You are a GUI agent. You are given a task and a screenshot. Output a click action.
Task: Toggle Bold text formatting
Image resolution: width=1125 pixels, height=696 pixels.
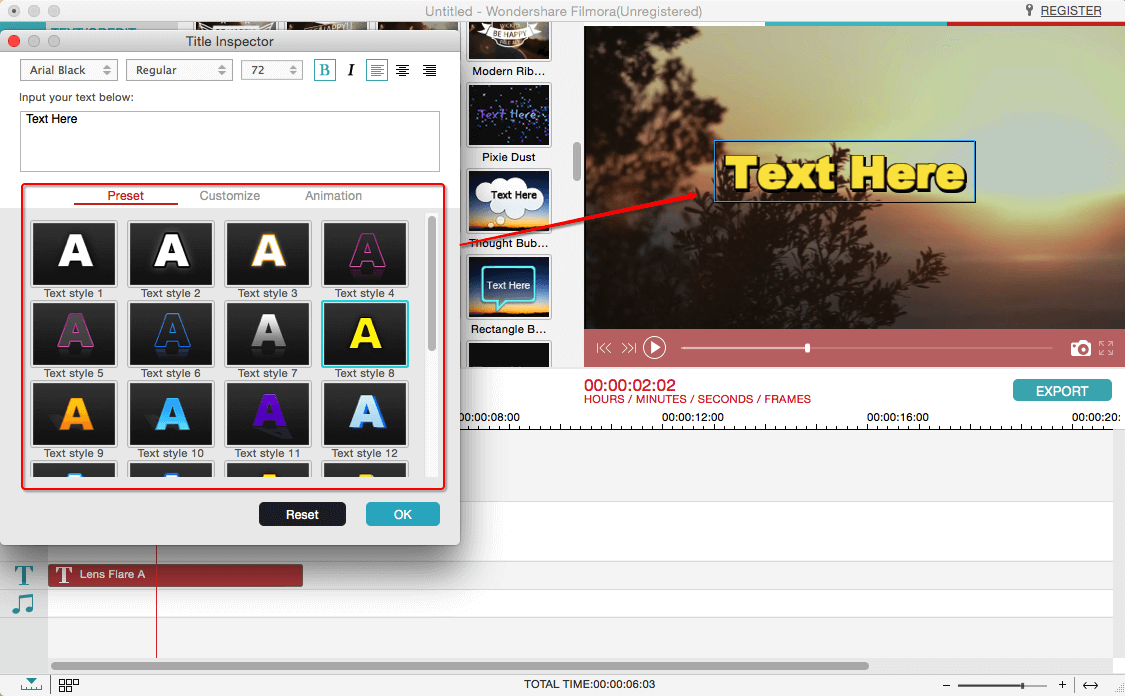[x=324, y=70]
